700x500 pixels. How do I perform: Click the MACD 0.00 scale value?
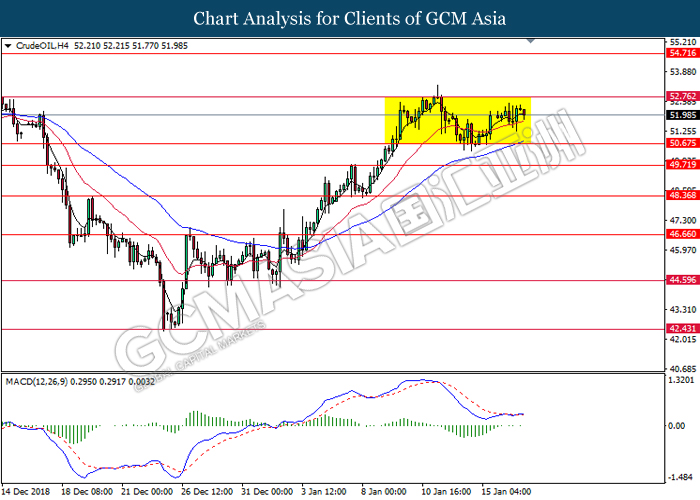[677, 426]
